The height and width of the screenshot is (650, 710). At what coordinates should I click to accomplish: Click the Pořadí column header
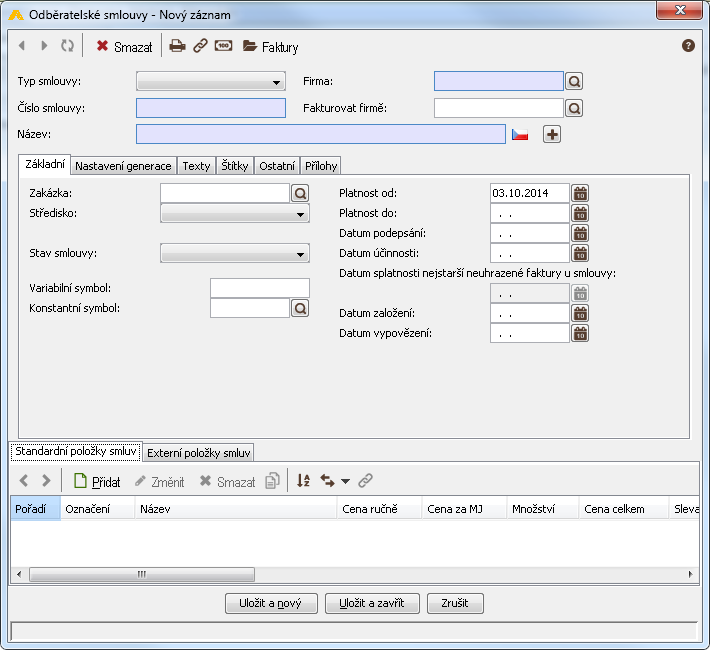(x=35, y=509)
